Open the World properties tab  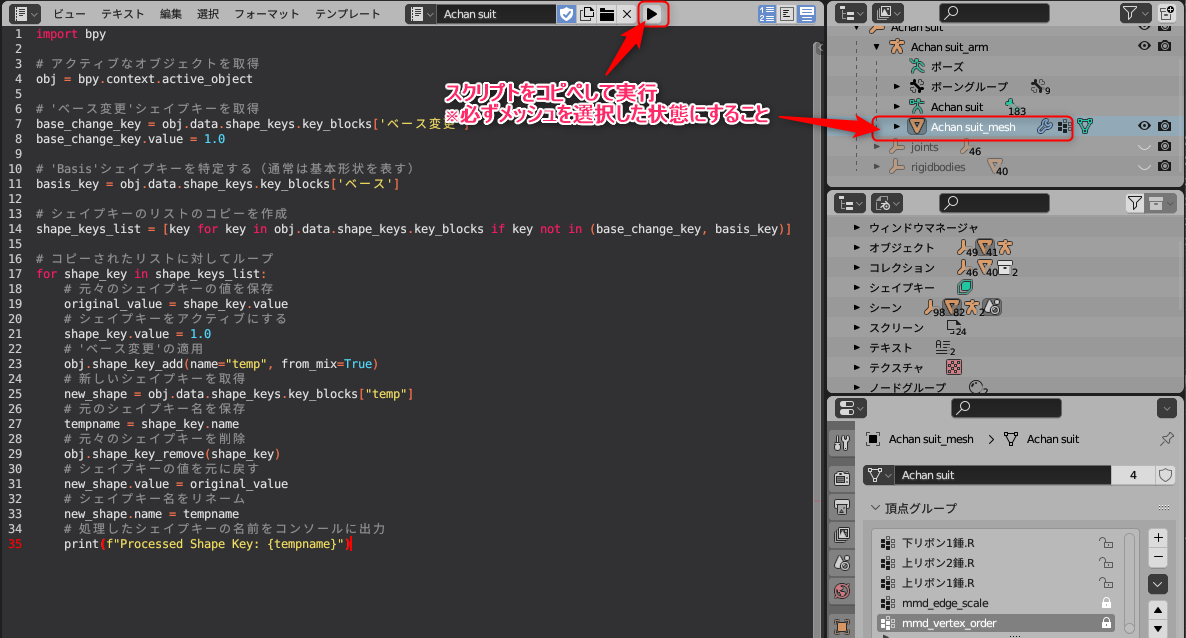(841, 590)
